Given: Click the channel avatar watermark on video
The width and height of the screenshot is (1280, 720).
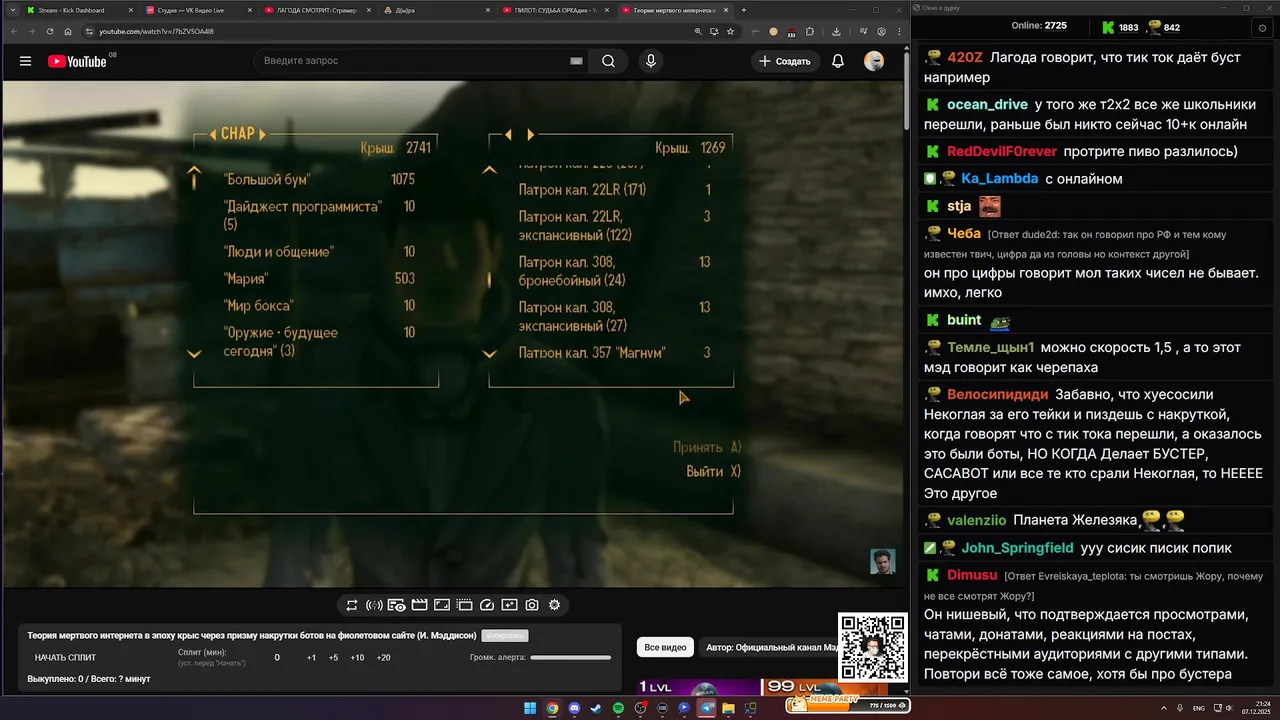Looking at the screenshot, I should [x=882, y=561].
